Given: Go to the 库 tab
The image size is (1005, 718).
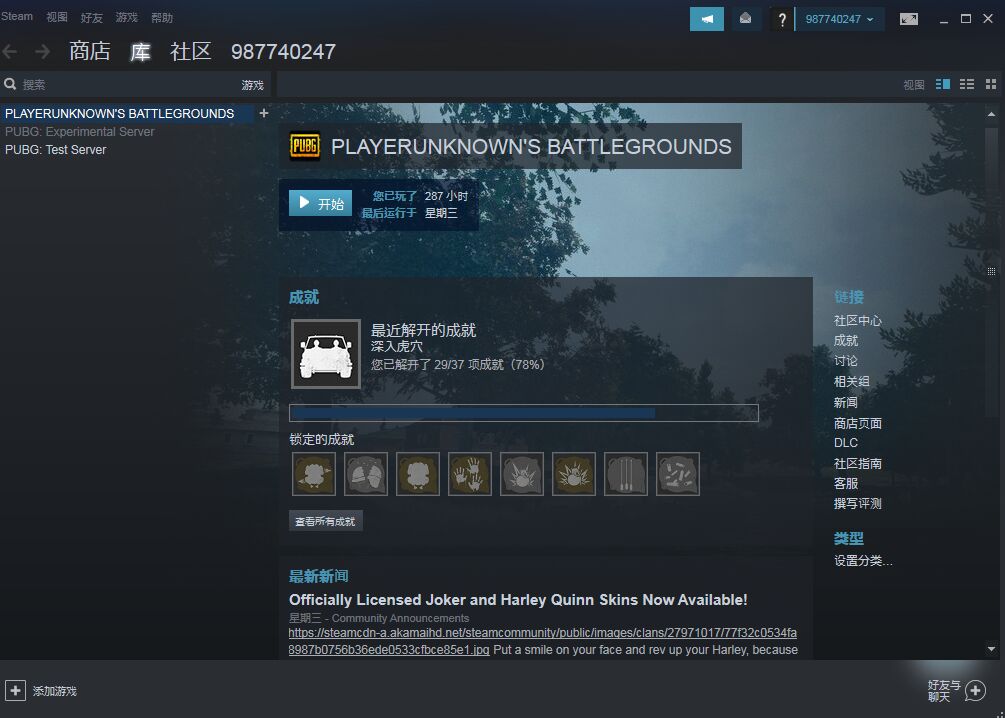Looking at the screenshot, I should click(140, 51).
